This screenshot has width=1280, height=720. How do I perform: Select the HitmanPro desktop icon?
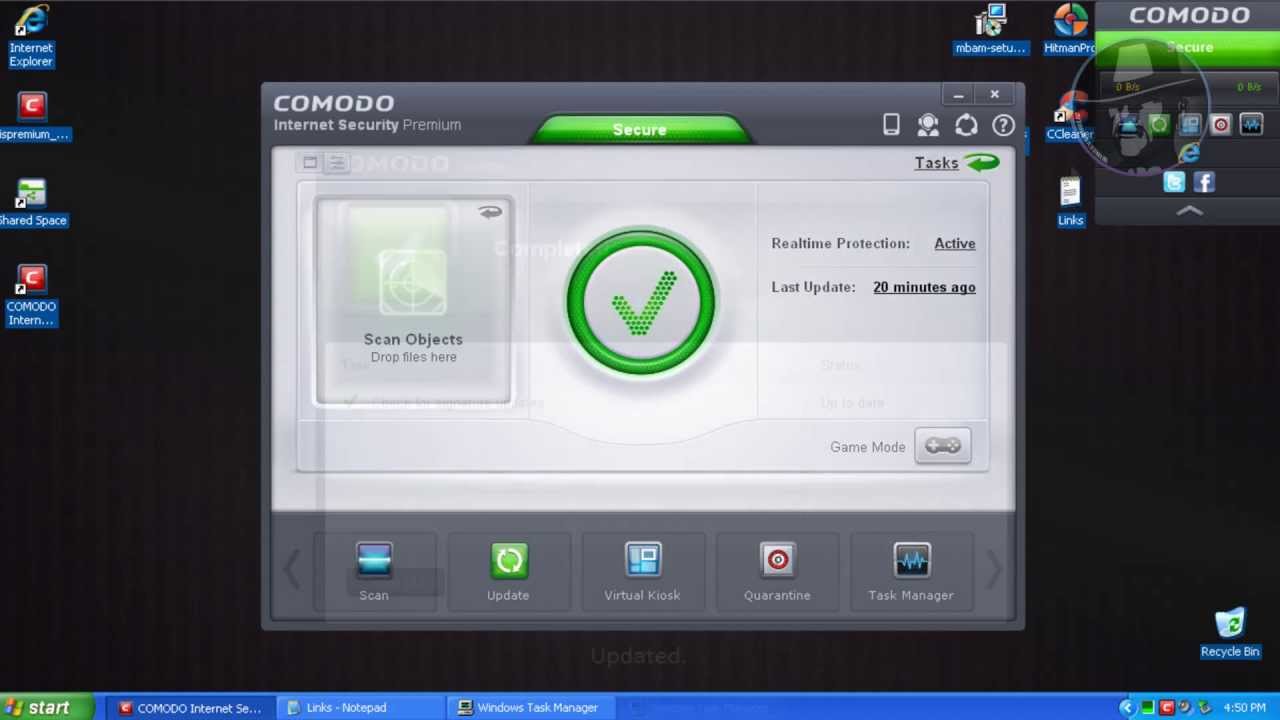pyautogui.click(x=1070, y=30)
